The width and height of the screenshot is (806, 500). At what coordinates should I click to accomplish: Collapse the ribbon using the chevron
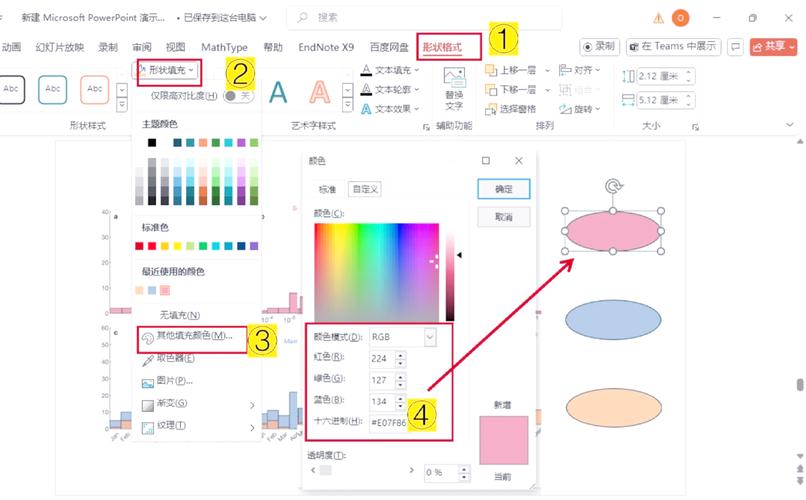coord(790,125)
